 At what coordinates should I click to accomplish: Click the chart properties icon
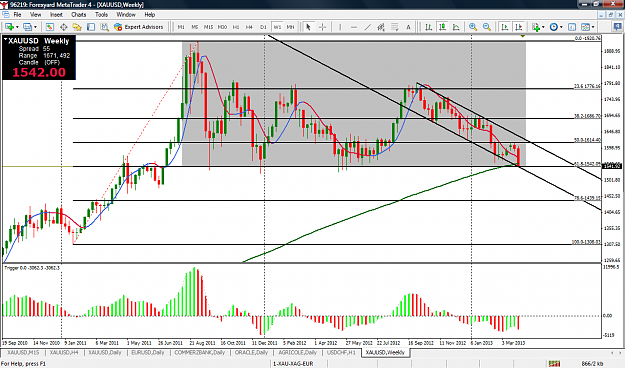[x=572, y=27]
